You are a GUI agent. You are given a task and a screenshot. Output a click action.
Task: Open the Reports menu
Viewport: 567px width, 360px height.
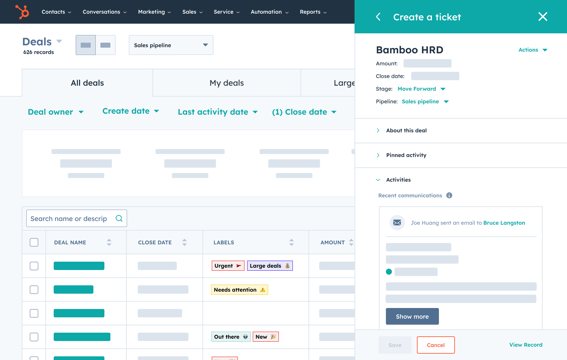[313, 12]
